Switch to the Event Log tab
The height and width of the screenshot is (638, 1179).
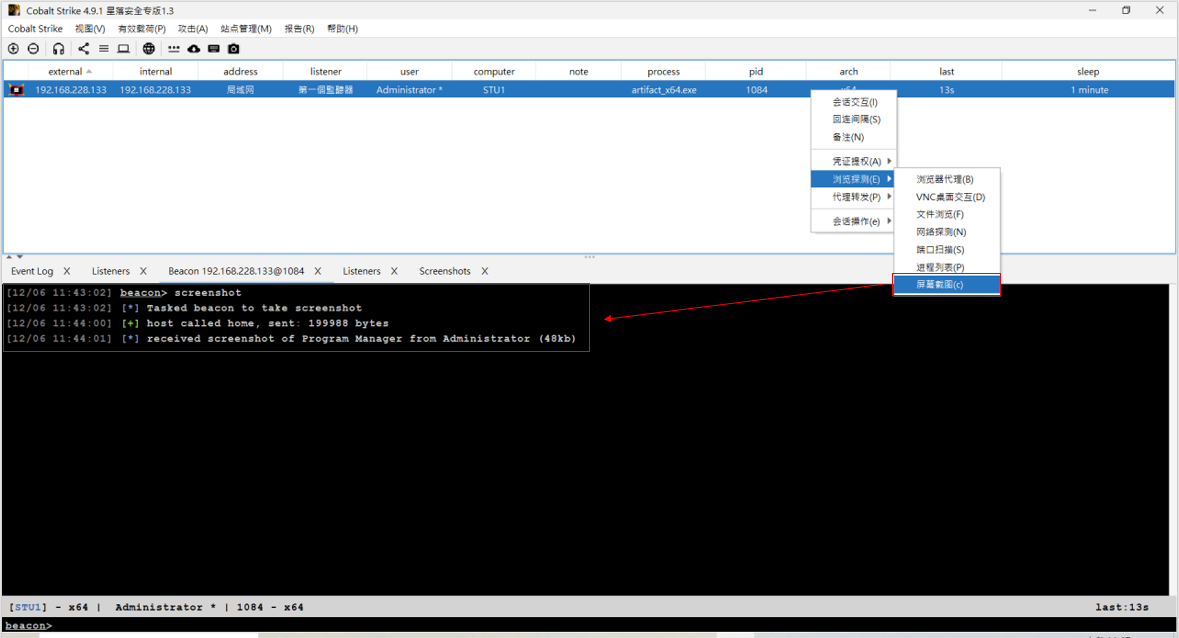click(32, 271)
